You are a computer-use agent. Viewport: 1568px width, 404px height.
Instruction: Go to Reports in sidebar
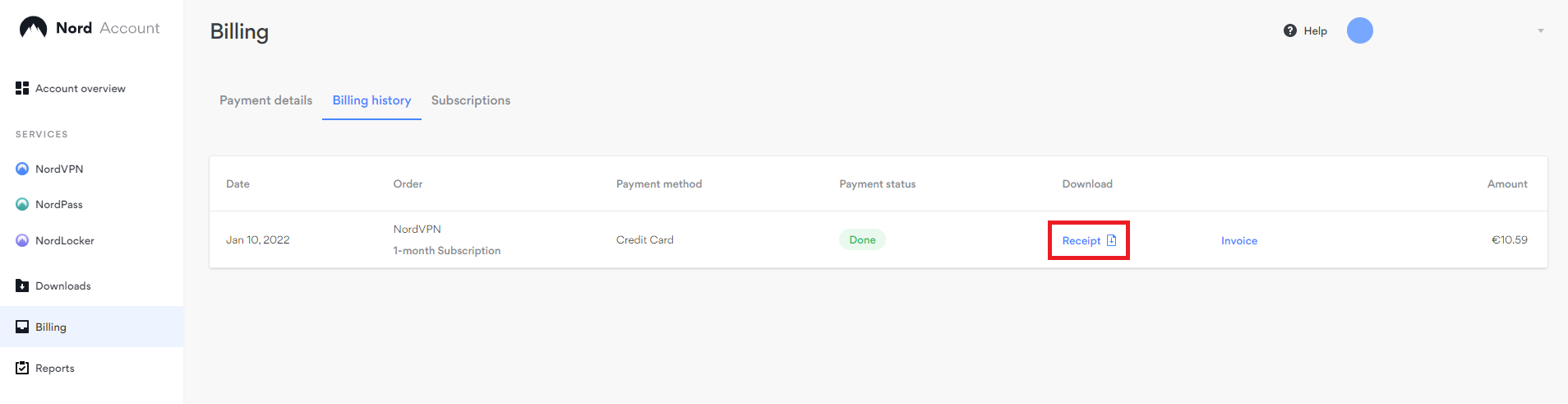coord(55,368)
